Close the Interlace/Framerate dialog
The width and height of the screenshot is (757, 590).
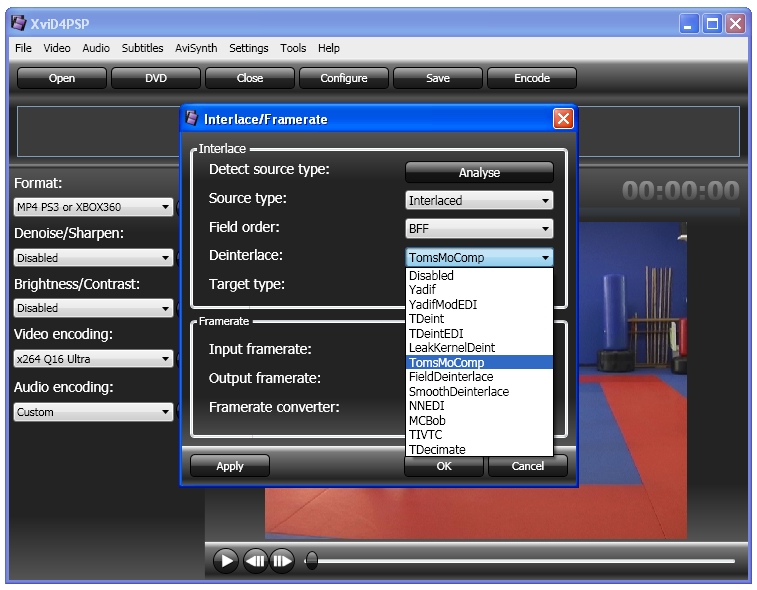click(563, 119)
